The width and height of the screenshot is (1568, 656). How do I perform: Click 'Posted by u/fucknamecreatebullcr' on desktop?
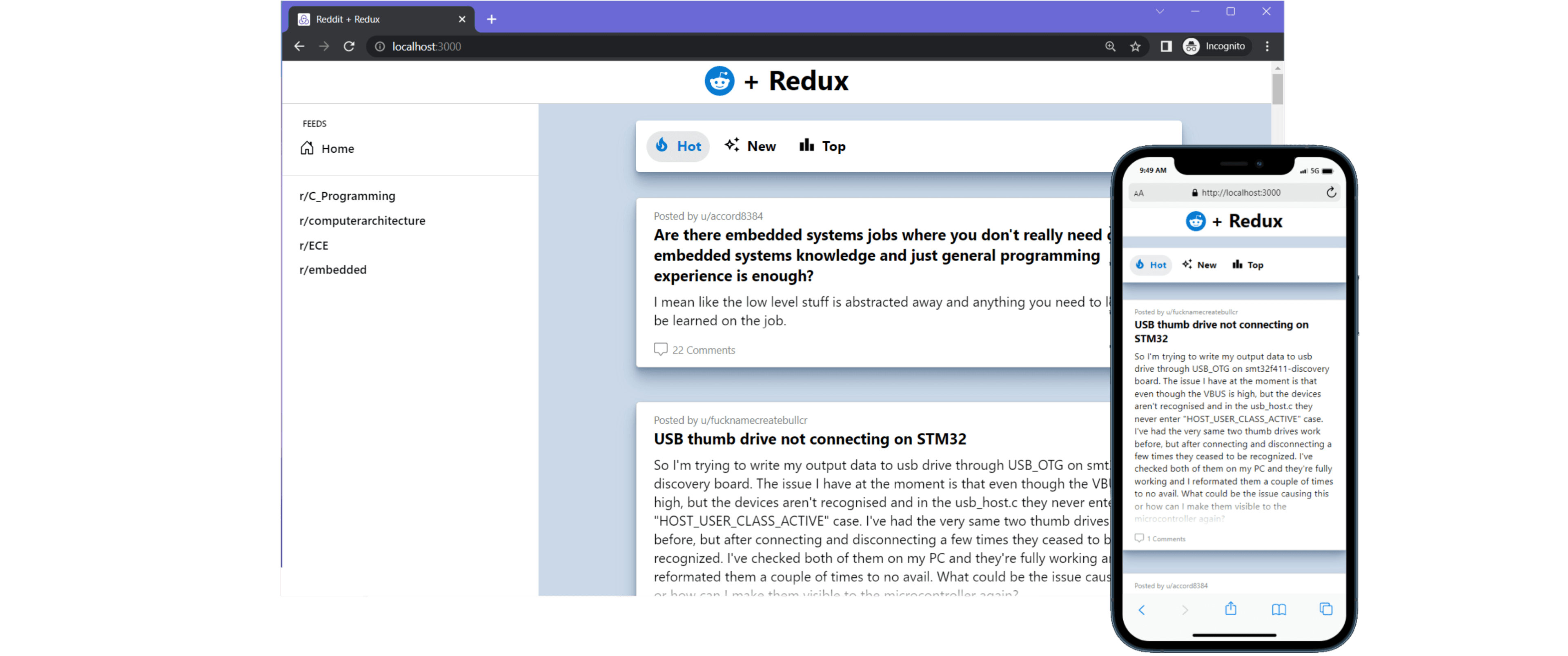(x=731, y=420)
